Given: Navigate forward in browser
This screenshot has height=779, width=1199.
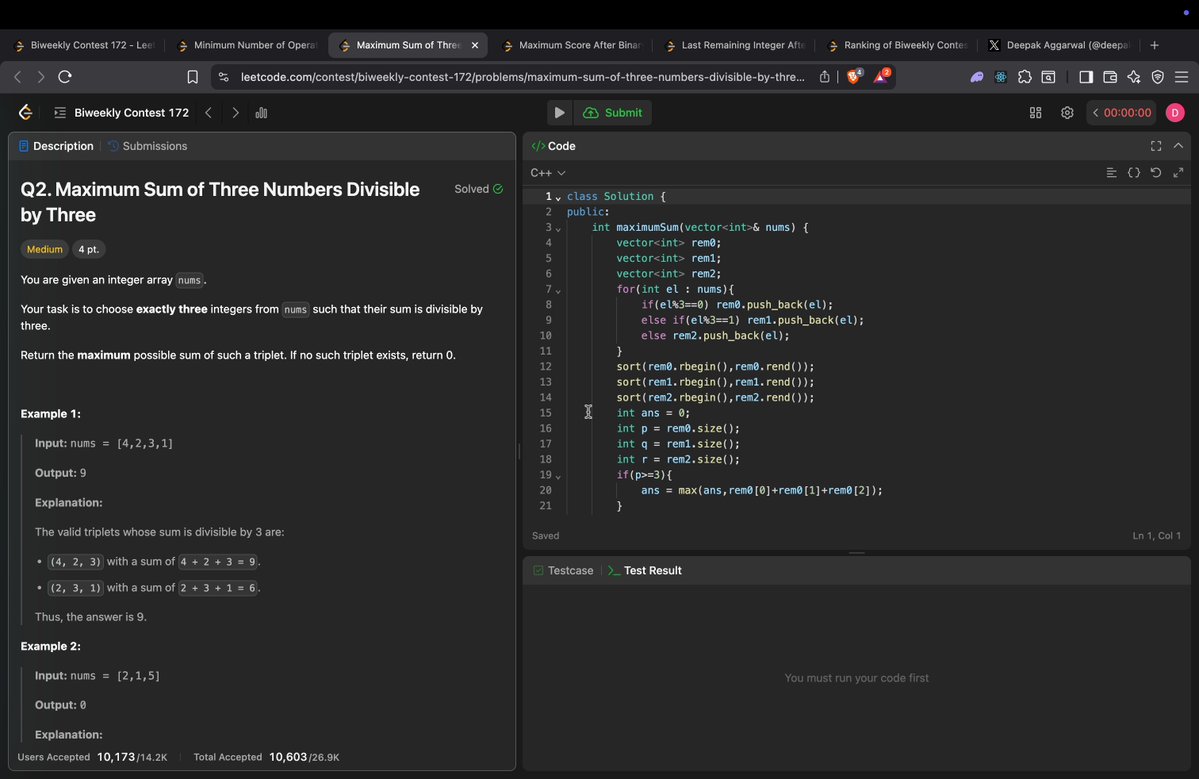Looking at the screenshot, I should tap(41, 76).
